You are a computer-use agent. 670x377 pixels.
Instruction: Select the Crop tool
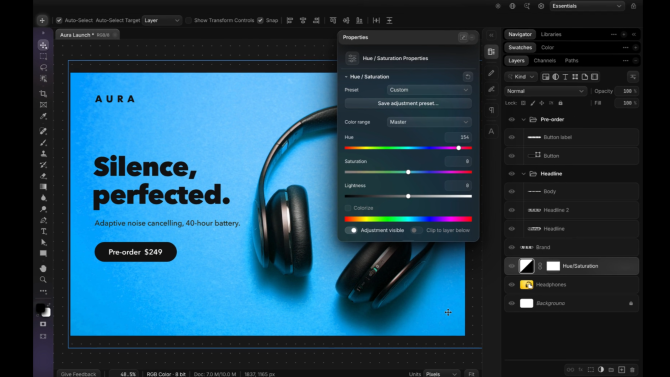point(43,94)
